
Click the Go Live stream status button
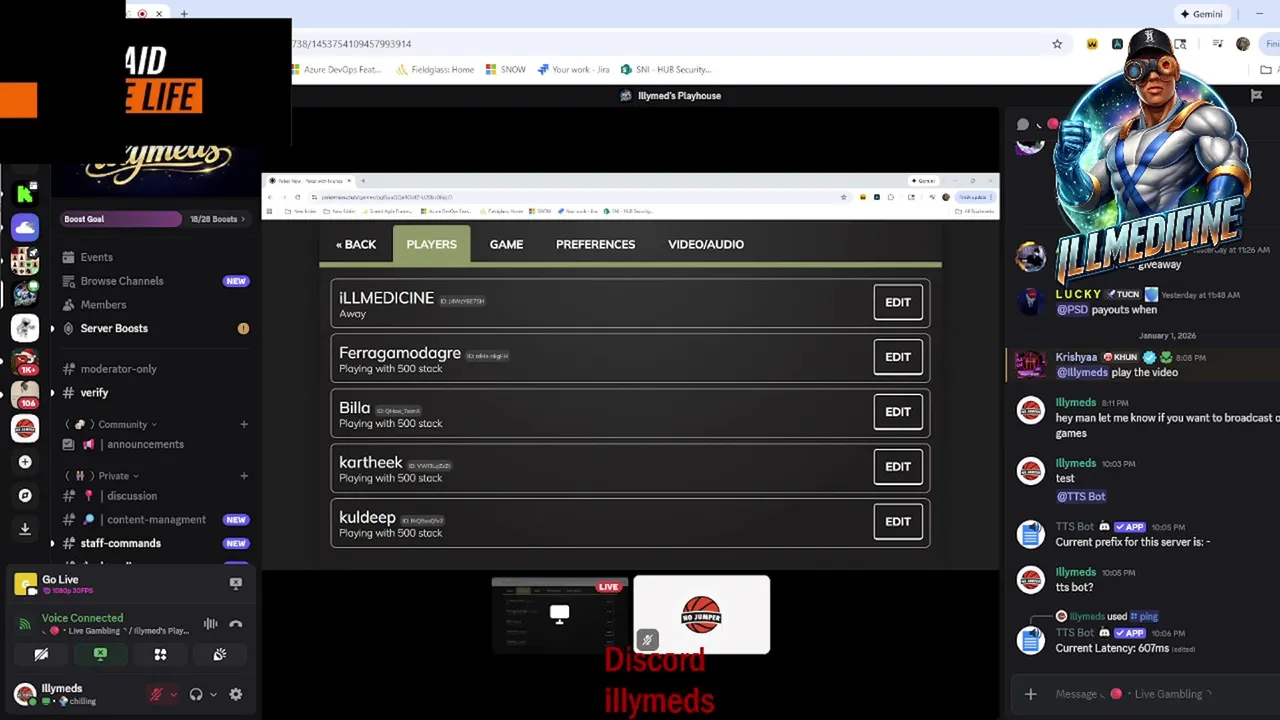click(59, 584)
